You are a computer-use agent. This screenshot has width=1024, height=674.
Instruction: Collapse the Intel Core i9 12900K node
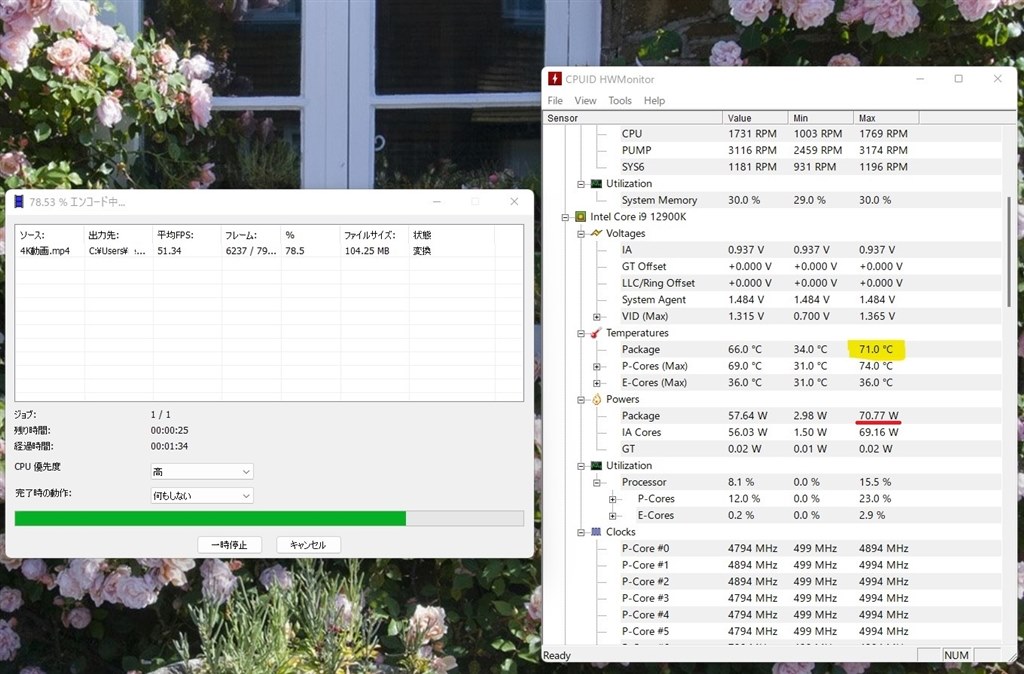click(x=565, y=217)
